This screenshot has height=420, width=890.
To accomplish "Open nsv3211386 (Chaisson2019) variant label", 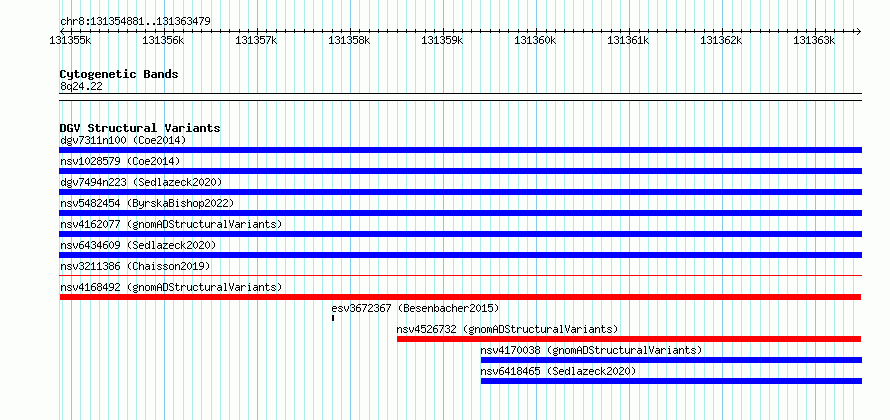I will click(135, 266).
